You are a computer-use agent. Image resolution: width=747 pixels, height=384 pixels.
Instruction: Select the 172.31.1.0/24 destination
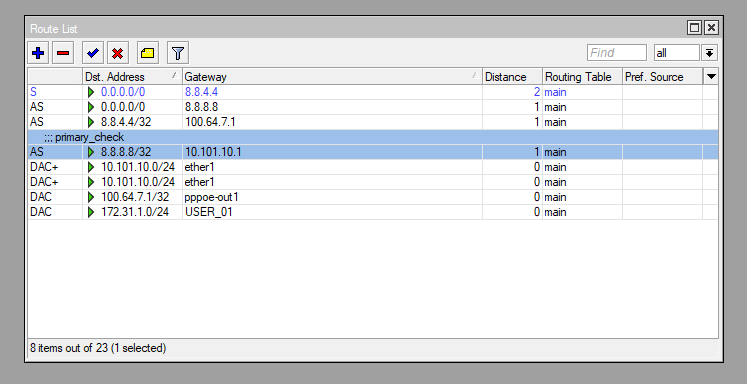coord(135,212)
